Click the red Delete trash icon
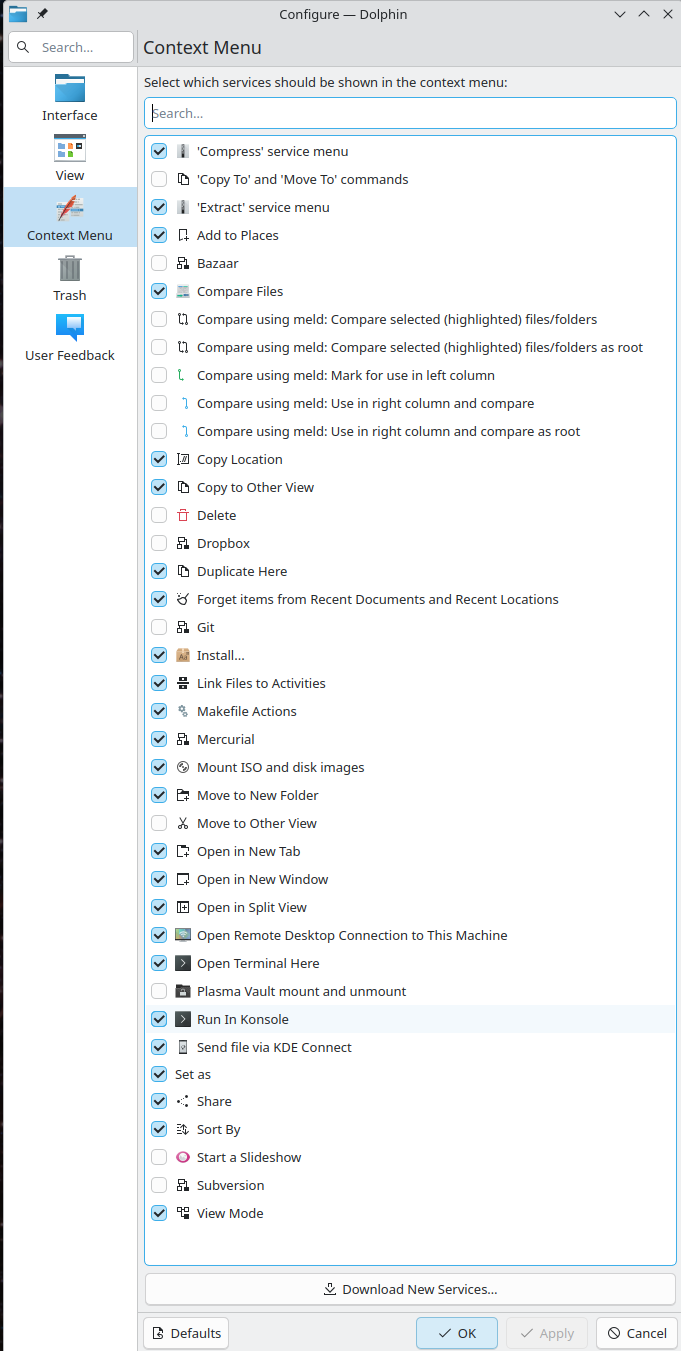Image resolution: width=681 pixels, height=1351 pixels. pos(183,516)
